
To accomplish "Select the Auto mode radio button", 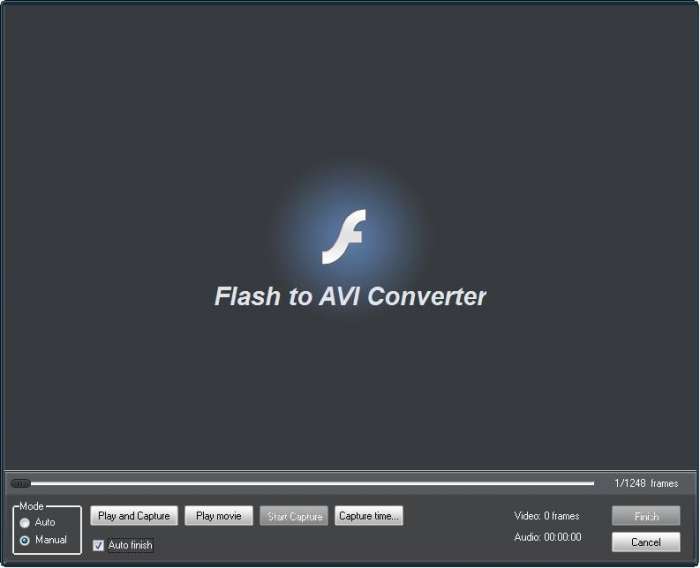I will (x=25, y=522).
